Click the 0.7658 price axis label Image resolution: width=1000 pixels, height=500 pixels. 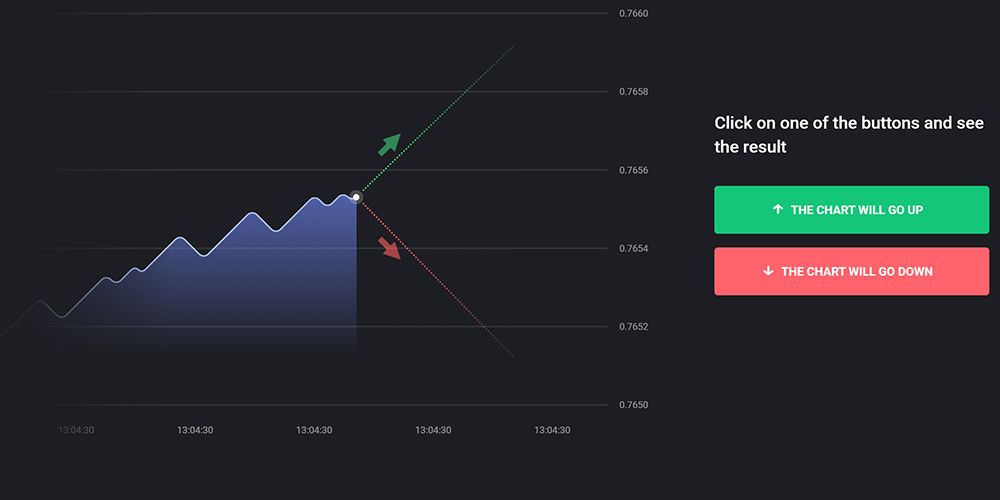634,92
